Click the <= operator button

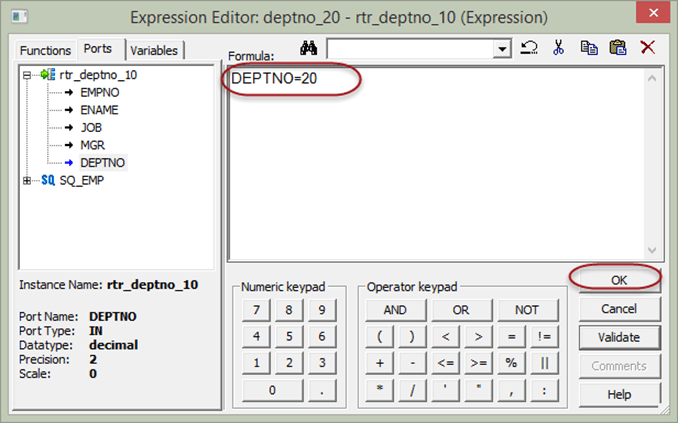445,363
